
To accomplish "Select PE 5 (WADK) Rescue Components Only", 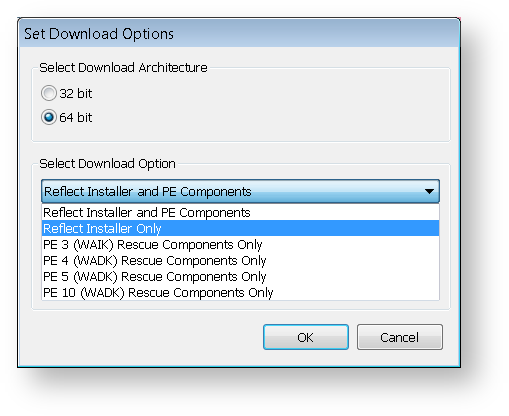I will 240,276.
